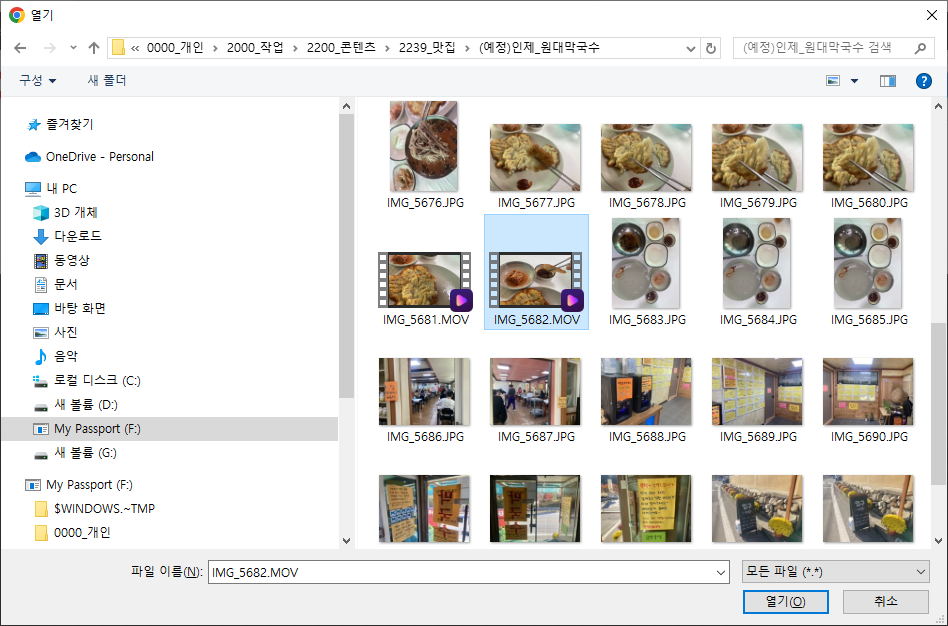Open the 모든 파일 (*.*) file type dropdown

pyautogui.click(x=834, y=571)
